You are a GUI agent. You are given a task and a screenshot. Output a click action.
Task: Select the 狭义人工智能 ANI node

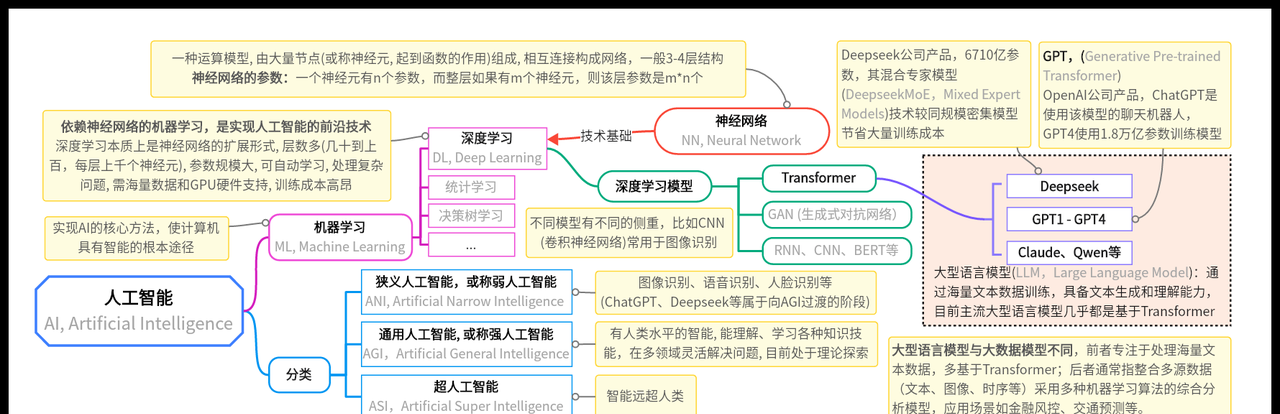click(465, 291)
